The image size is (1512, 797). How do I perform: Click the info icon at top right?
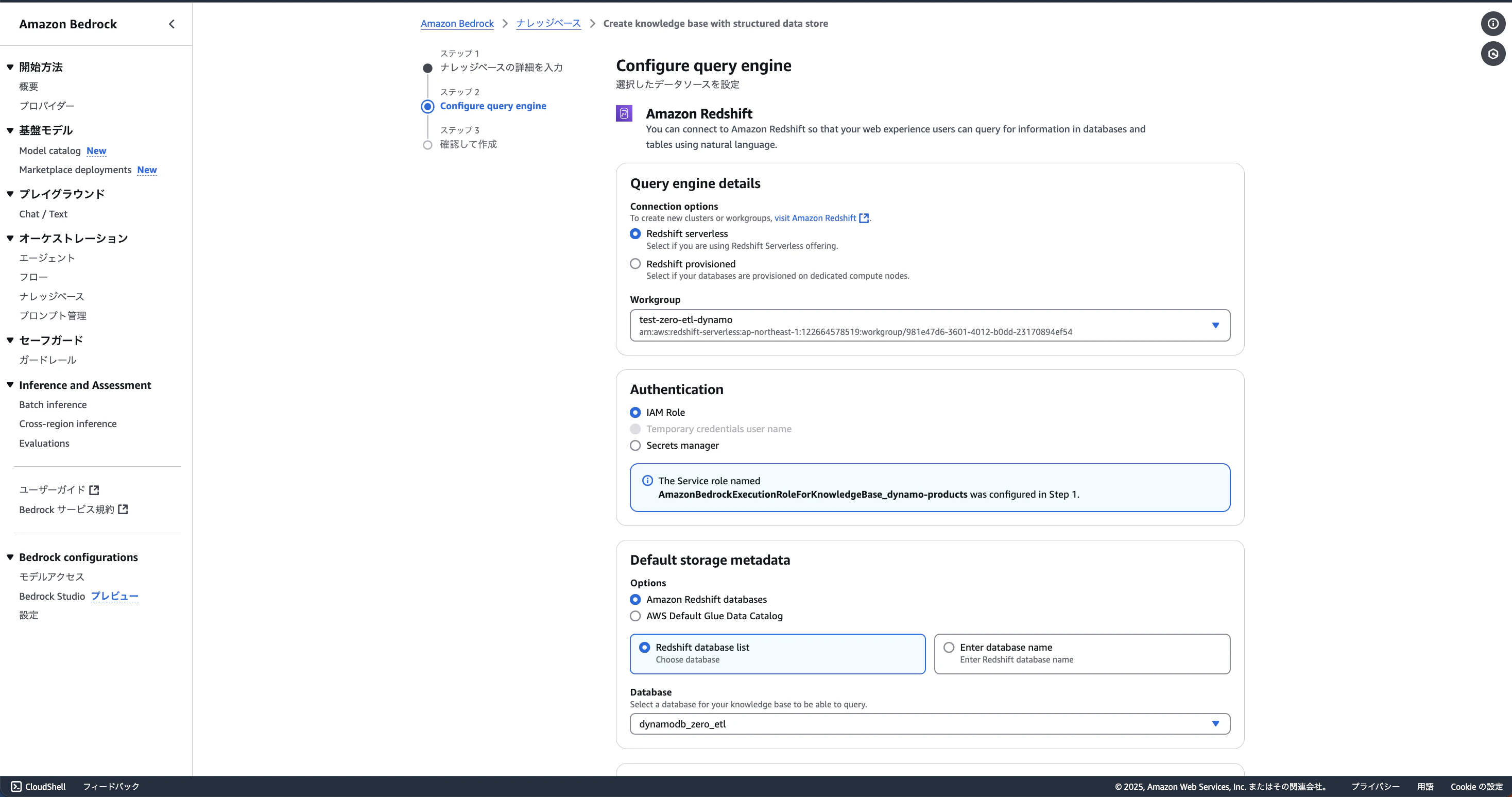1492,24
